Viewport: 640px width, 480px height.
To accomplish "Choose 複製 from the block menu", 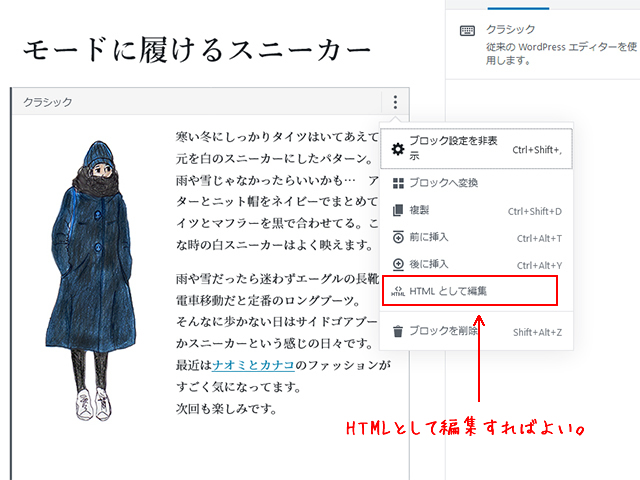I will [476, 211].
